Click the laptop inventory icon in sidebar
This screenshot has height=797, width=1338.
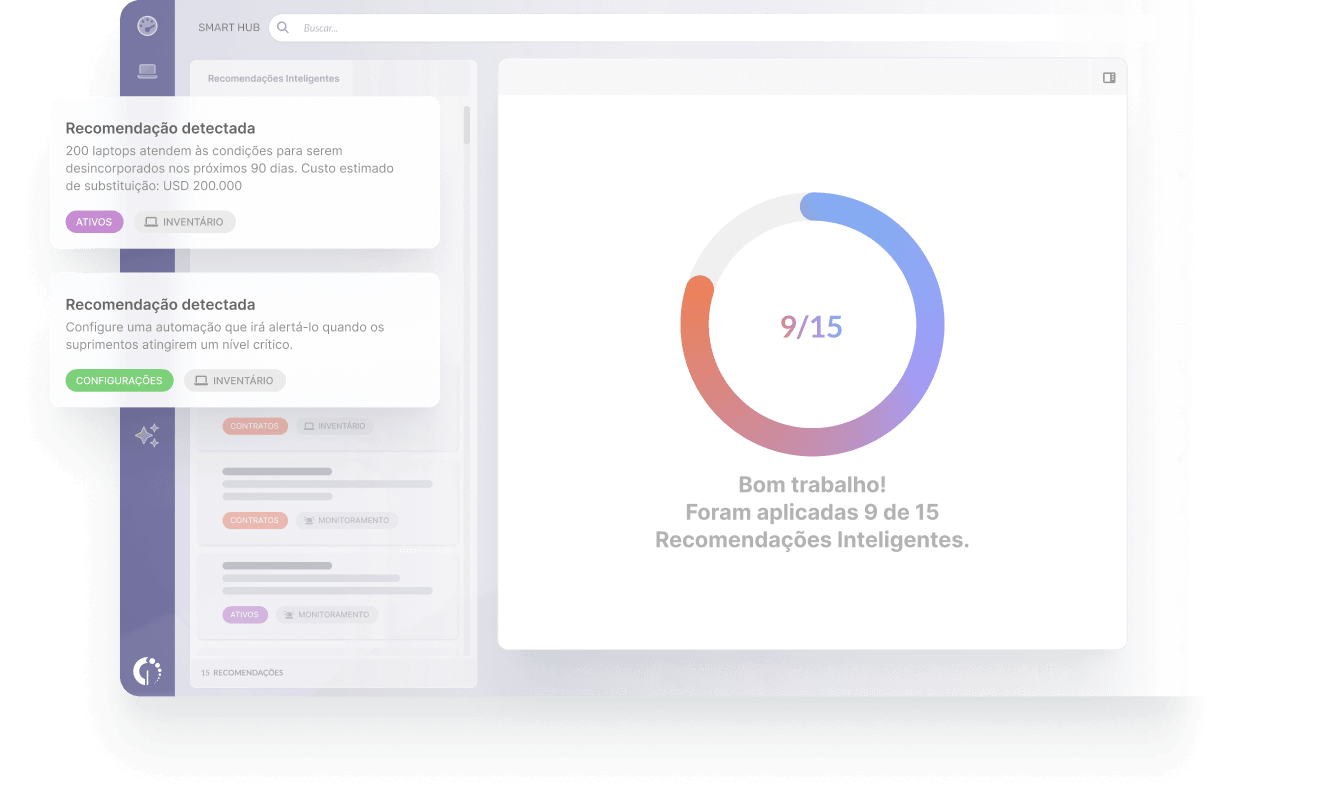[x=147, y=71]
